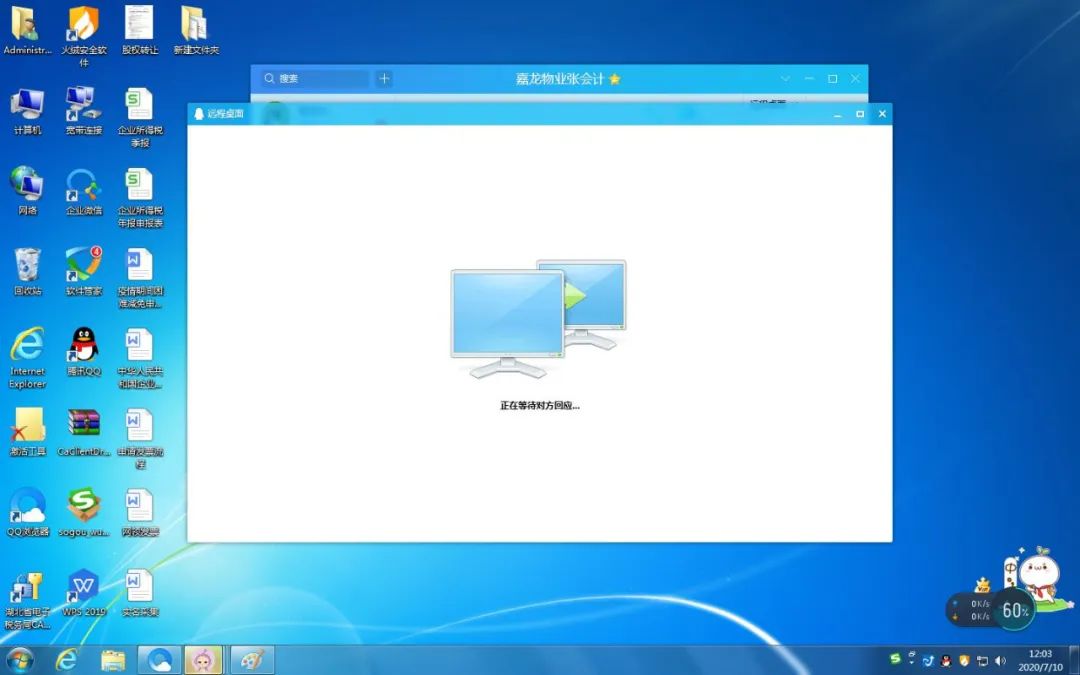This screenshot has height=675, width=1080.
Task: Open the 网络 desktop icon
Action: [28, 191]
